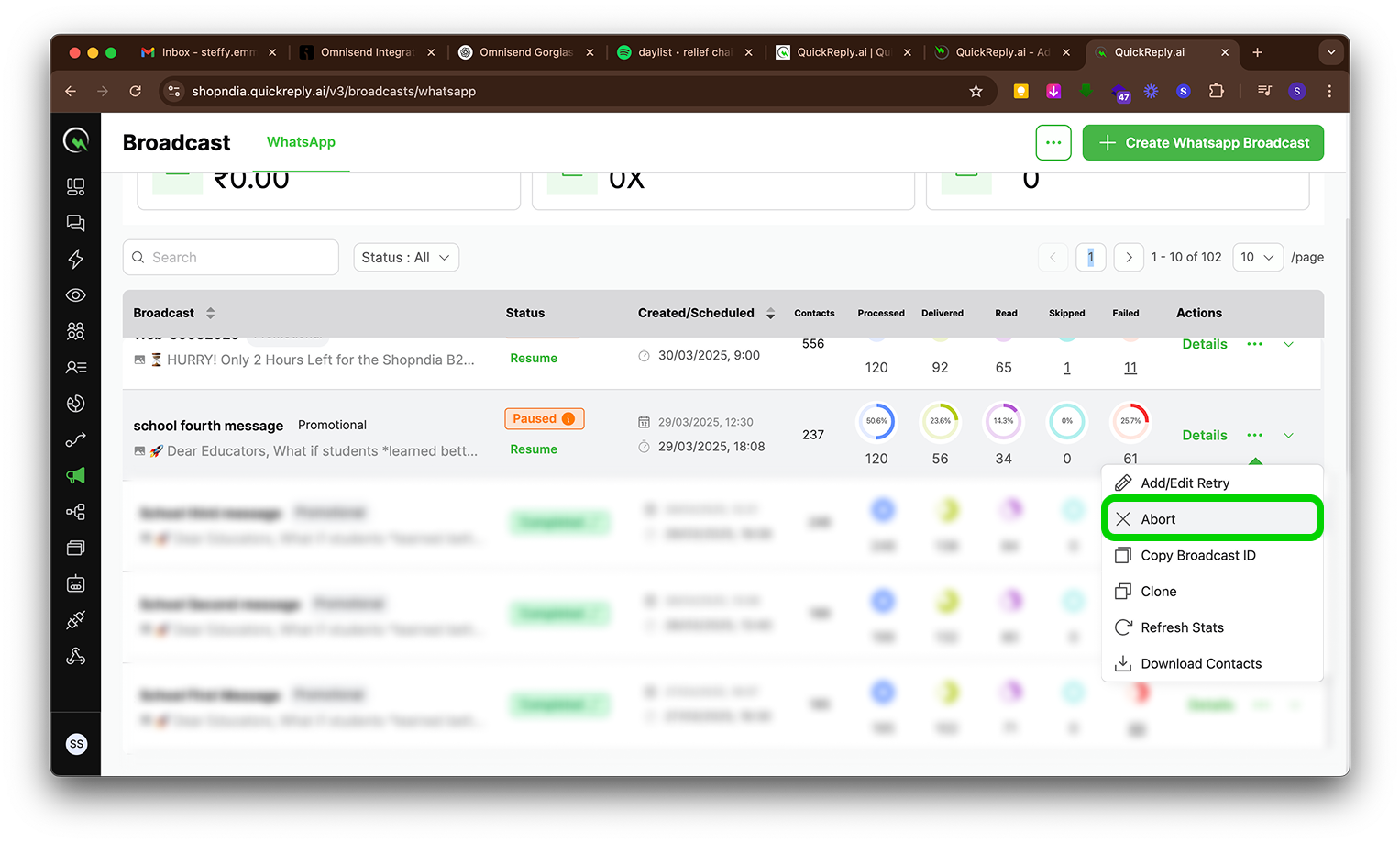Open the broadcast megaphone sidebar icon
The image size is (1400, 843).
[76, 475]
